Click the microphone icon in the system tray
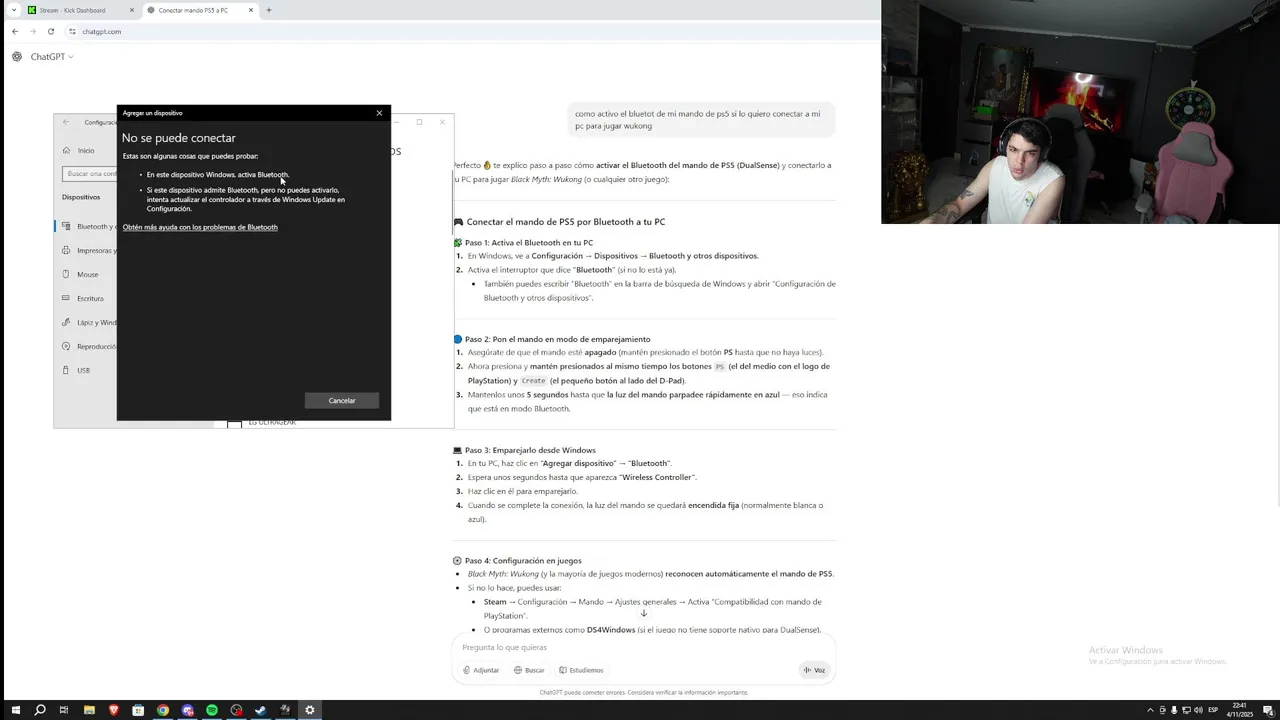This screenshot has height=720, width=1280. 1174,710
